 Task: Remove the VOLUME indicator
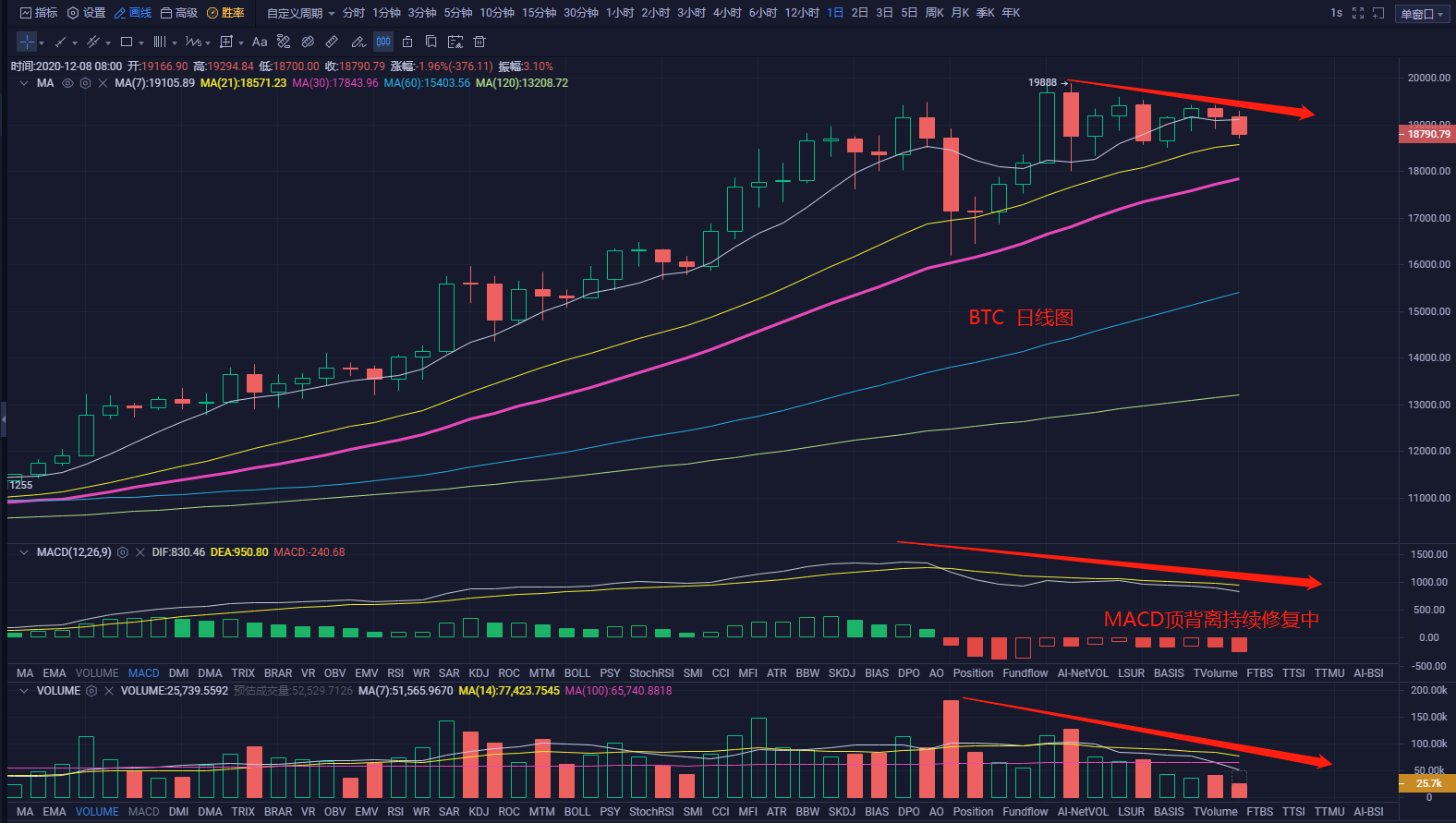109,691
